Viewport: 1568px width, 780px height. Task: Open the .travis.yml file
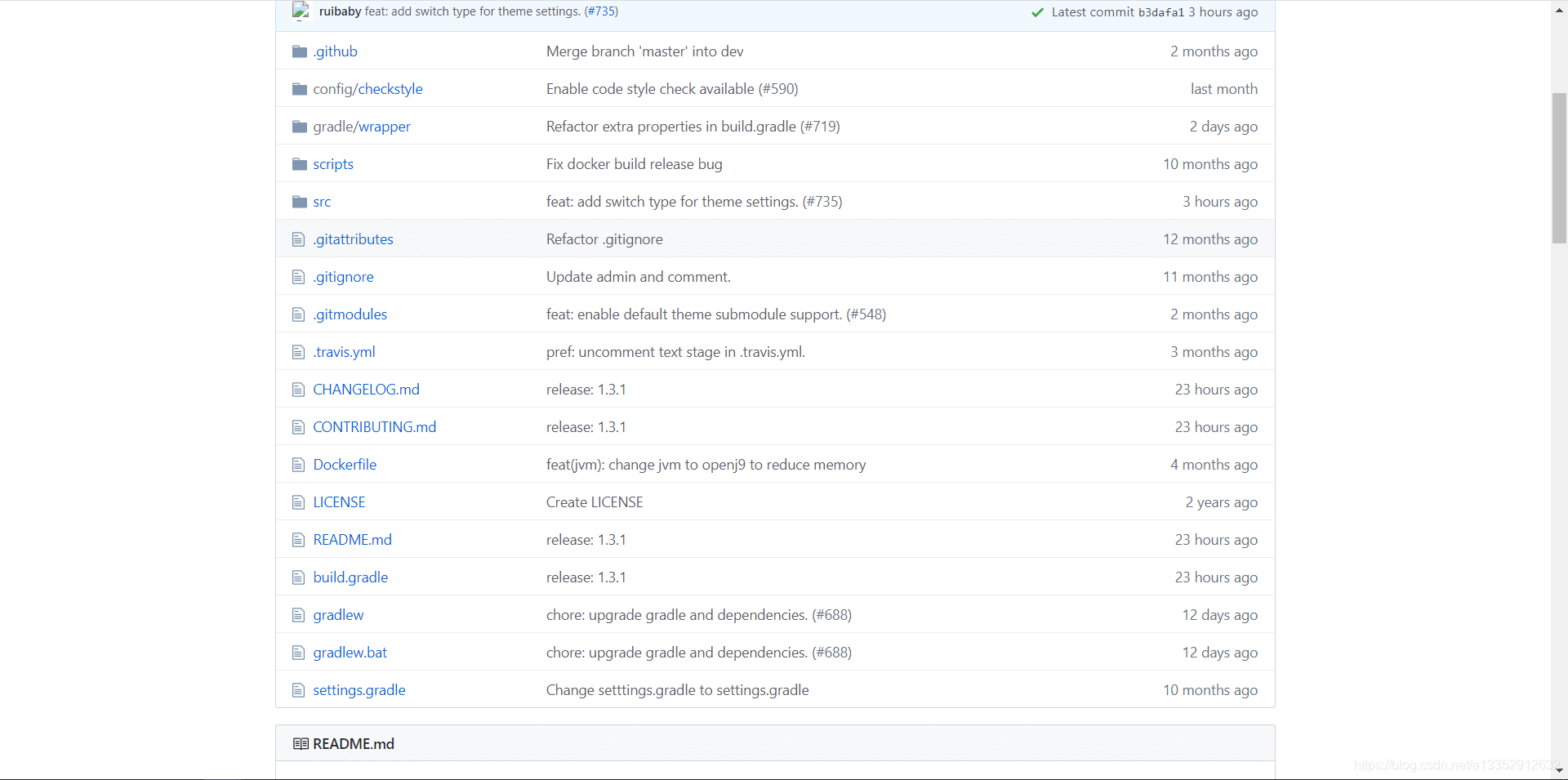[344, 352]
